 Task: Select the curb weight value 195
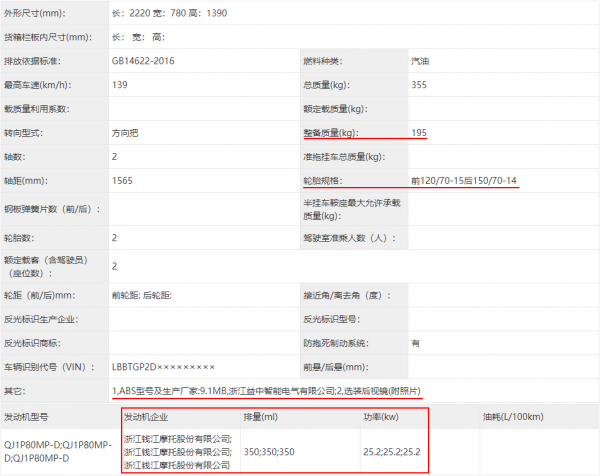(419, 133)
